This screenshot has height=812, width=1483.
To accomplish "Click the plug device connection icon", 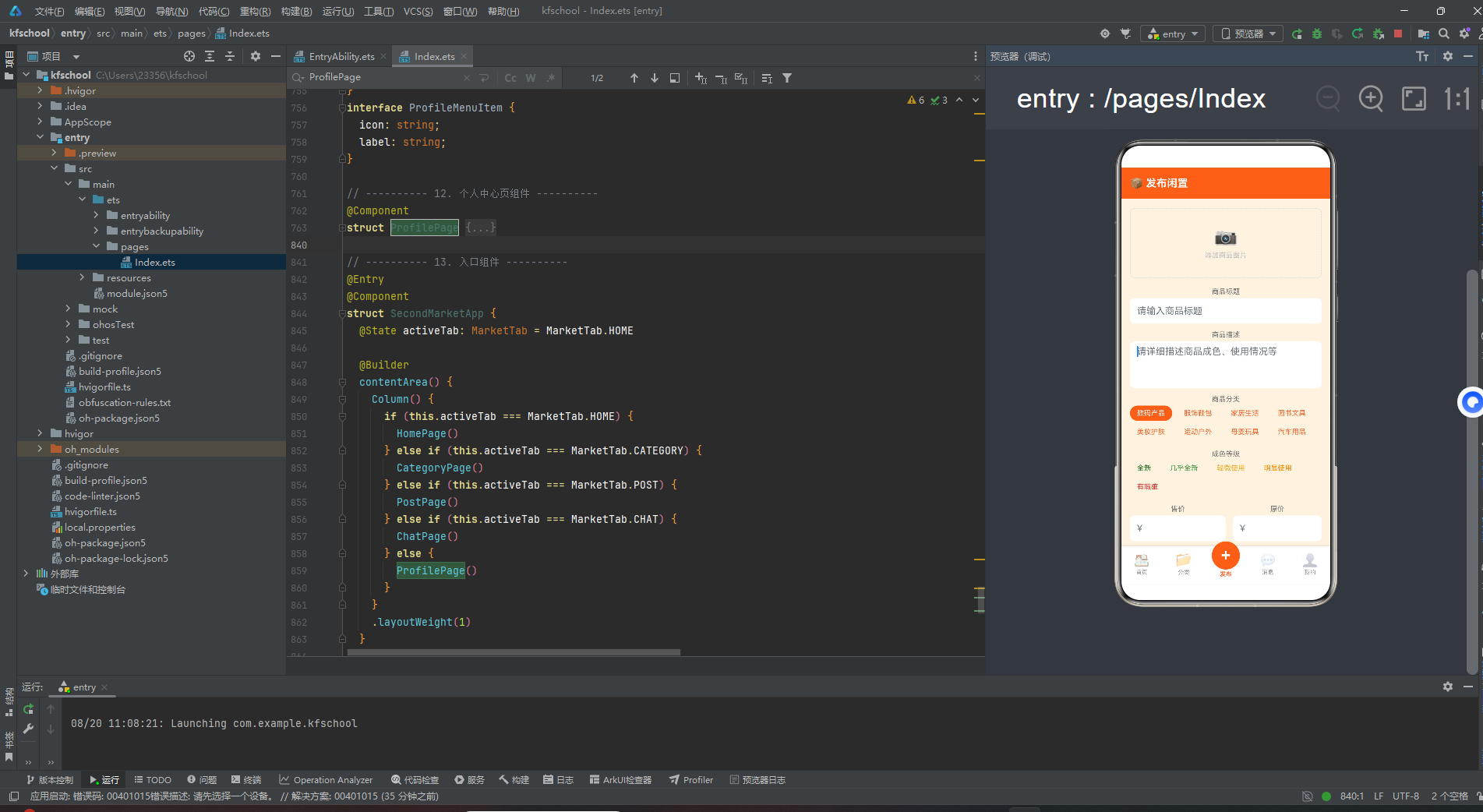I will (x=1125, y=34).
